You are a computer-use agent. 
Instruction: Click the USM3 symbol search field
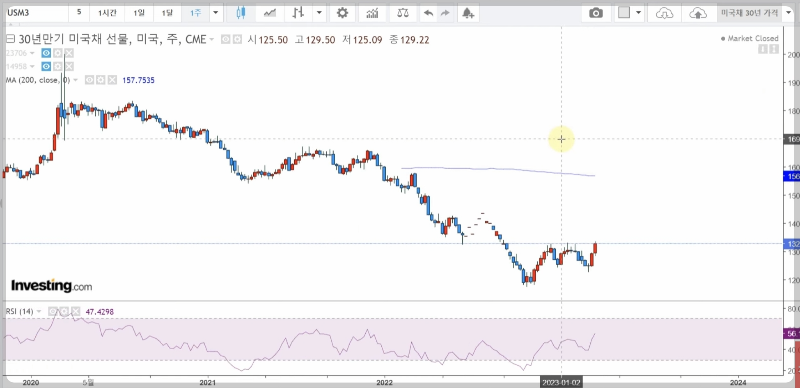pyautogui.click(x=37, y=13)
